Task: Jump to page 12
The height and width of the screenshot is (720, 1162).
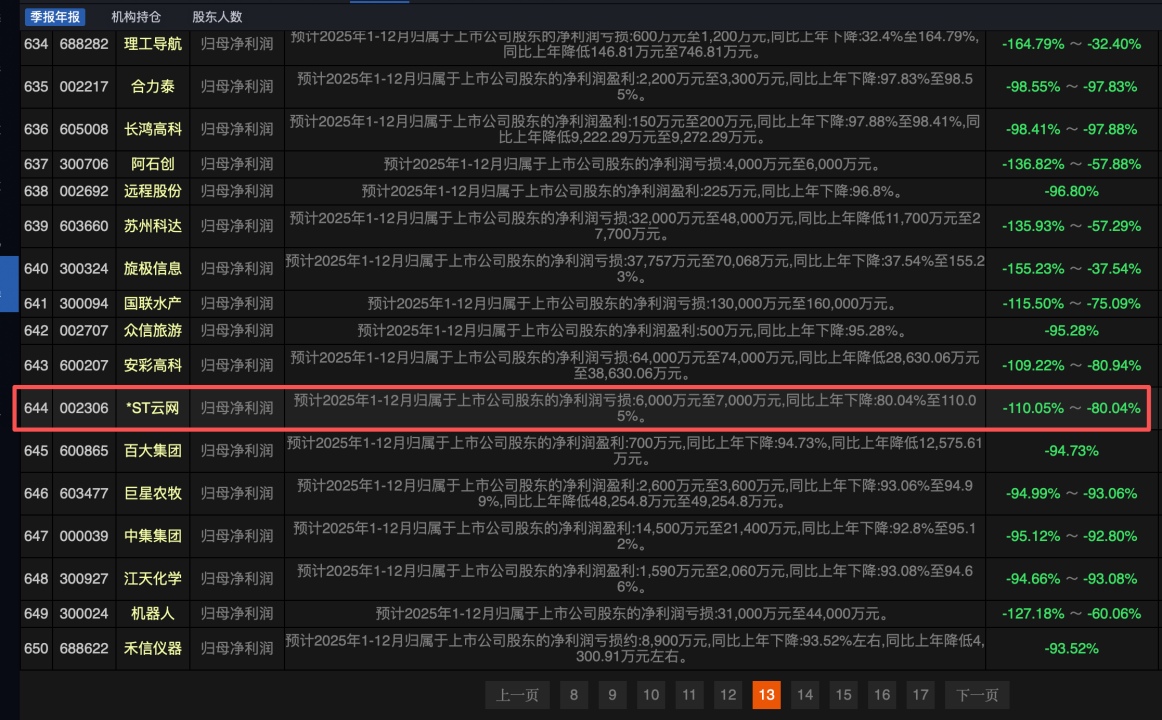Action: click(728, 695)
